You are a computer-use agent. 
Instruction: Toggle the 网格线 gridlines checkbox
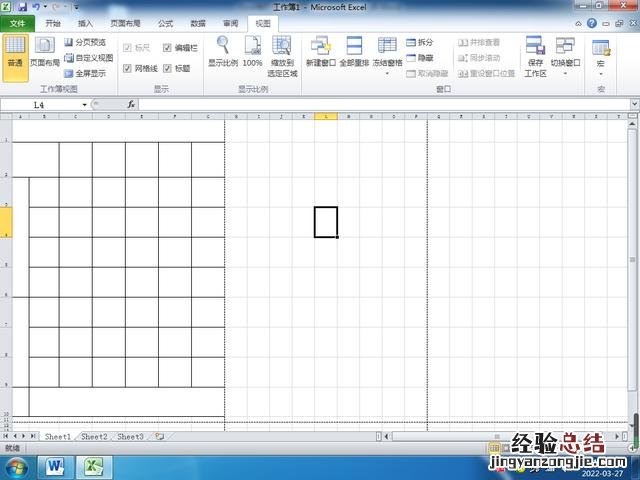(x=127, y=69)
